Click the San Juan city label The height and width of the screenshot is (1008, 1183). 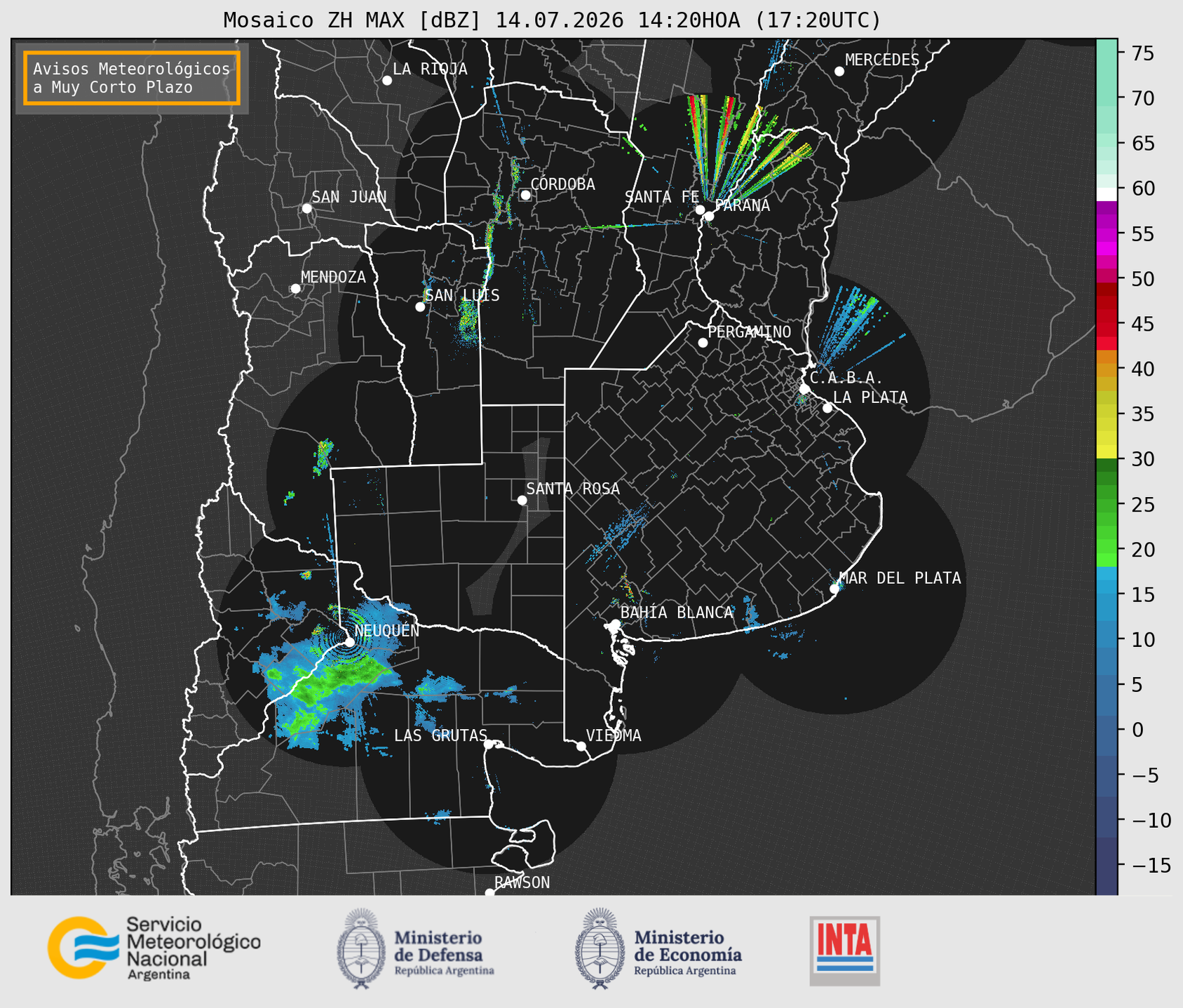(x=349, y=197)
